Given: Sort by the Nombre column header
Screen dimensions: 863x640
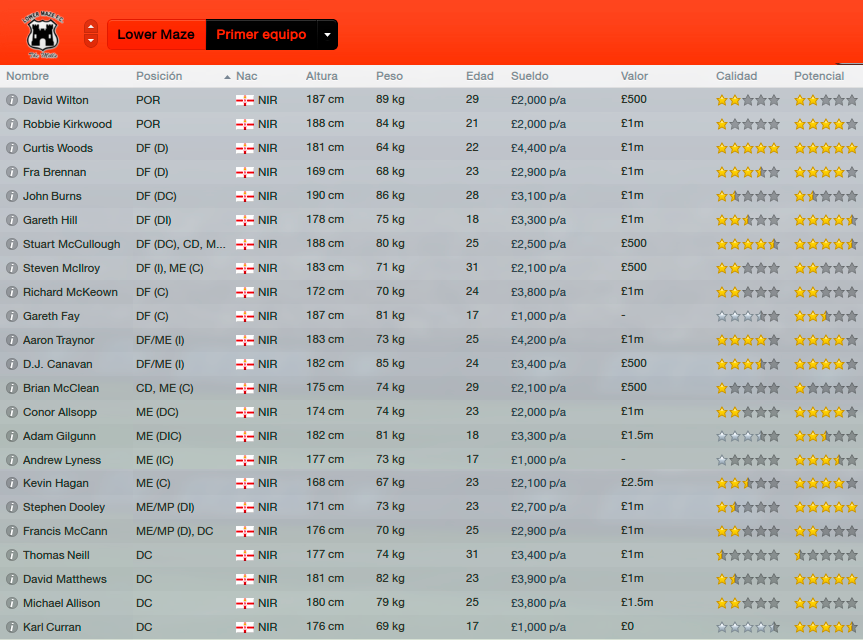Looking at the screenshot, I should 28,76.
